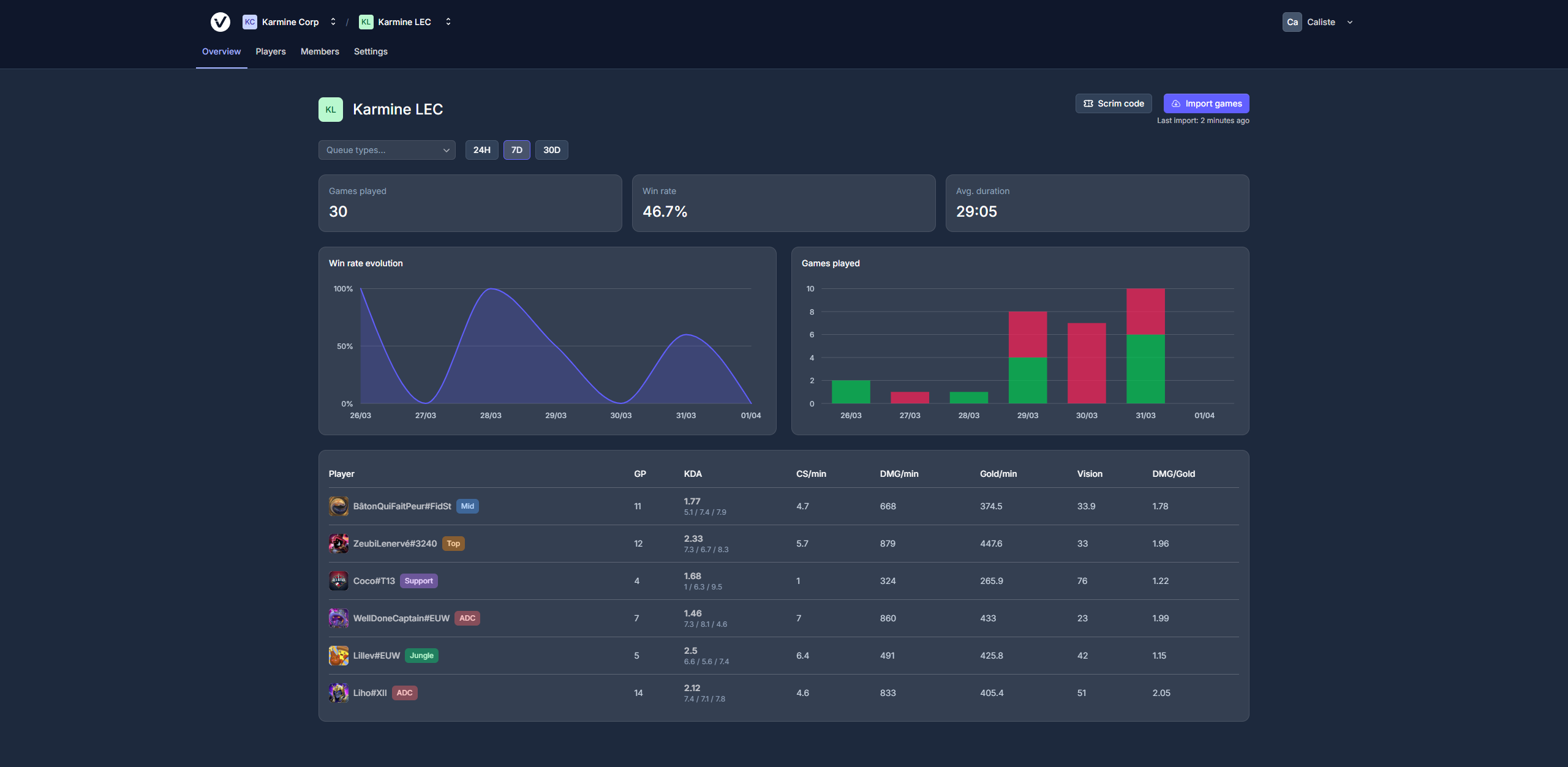
Task: Click Liho#XII's champion portrait icon
Action: click(x=339, y=692)
